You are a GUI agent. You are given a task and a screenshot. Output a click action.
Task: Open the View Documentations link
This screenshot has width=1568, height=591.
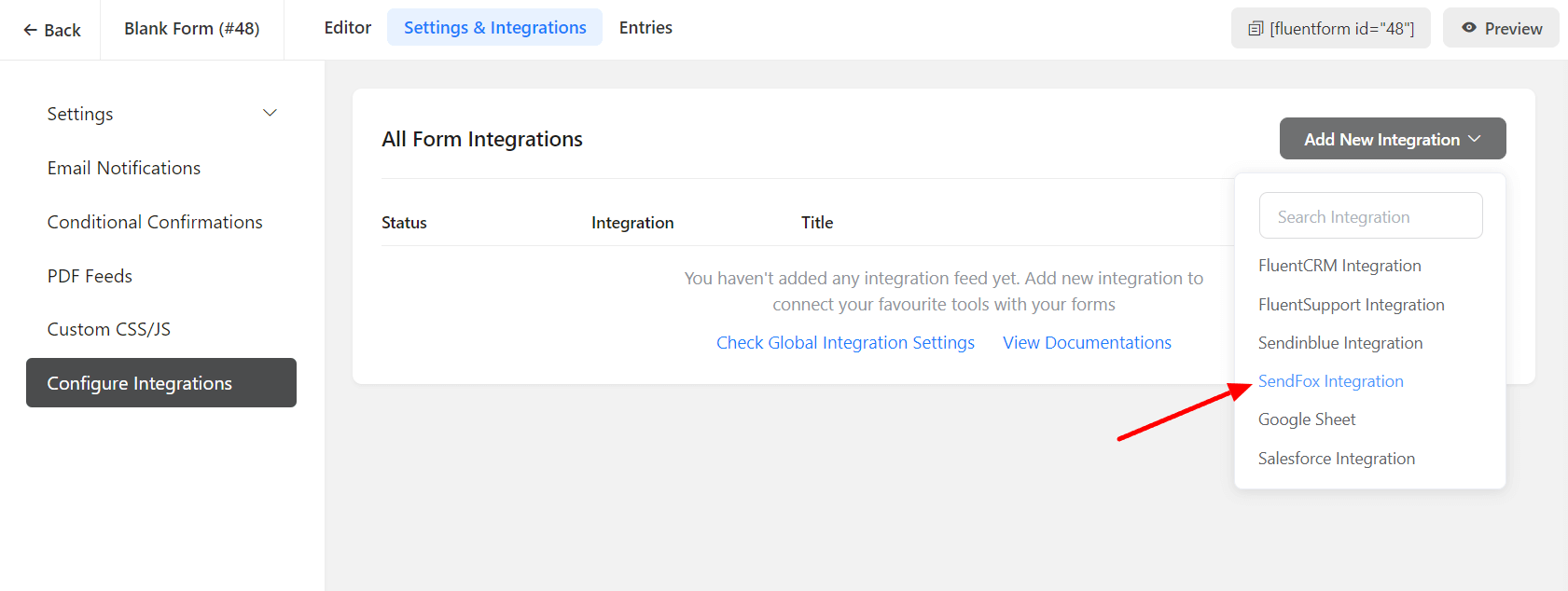(1087, 343)
